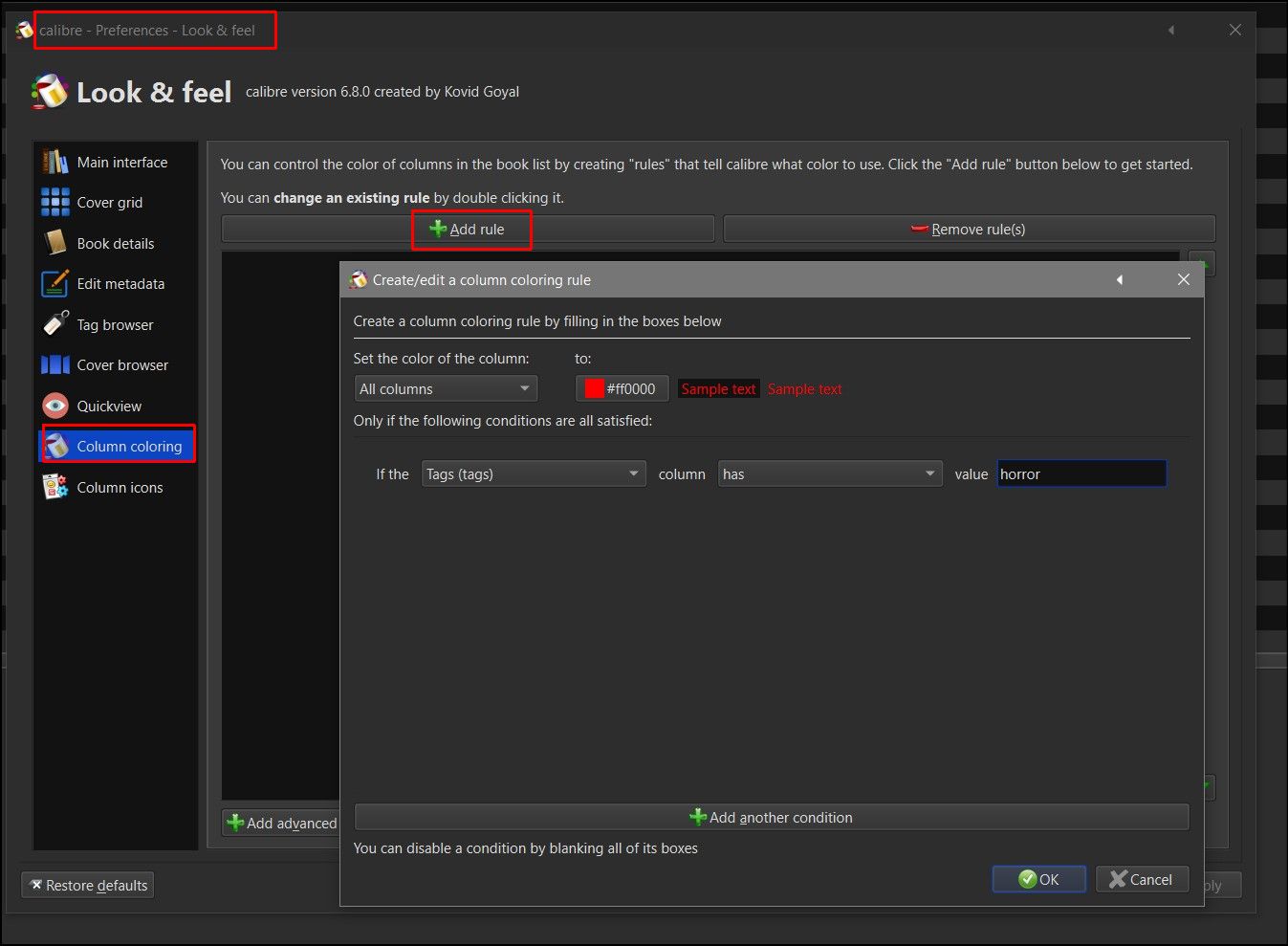1288x946 pixels.
Task: Click the 'Create/edit a column coloring rule' title text
Action: [x=482, y=279]
